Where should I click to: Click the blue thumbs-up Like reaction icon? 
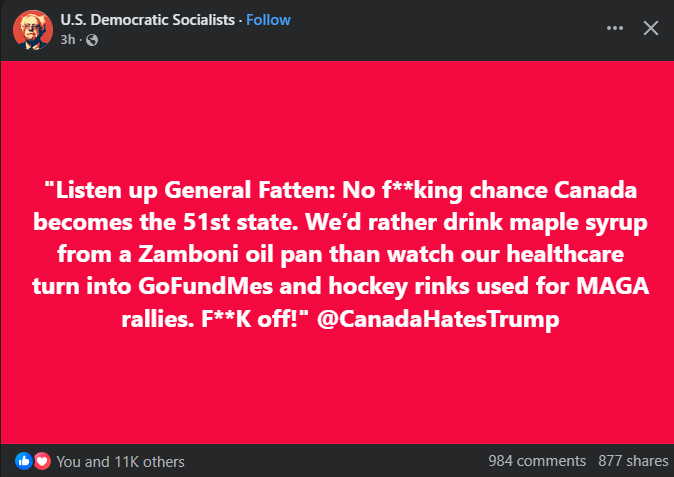(x=25, y=461)
